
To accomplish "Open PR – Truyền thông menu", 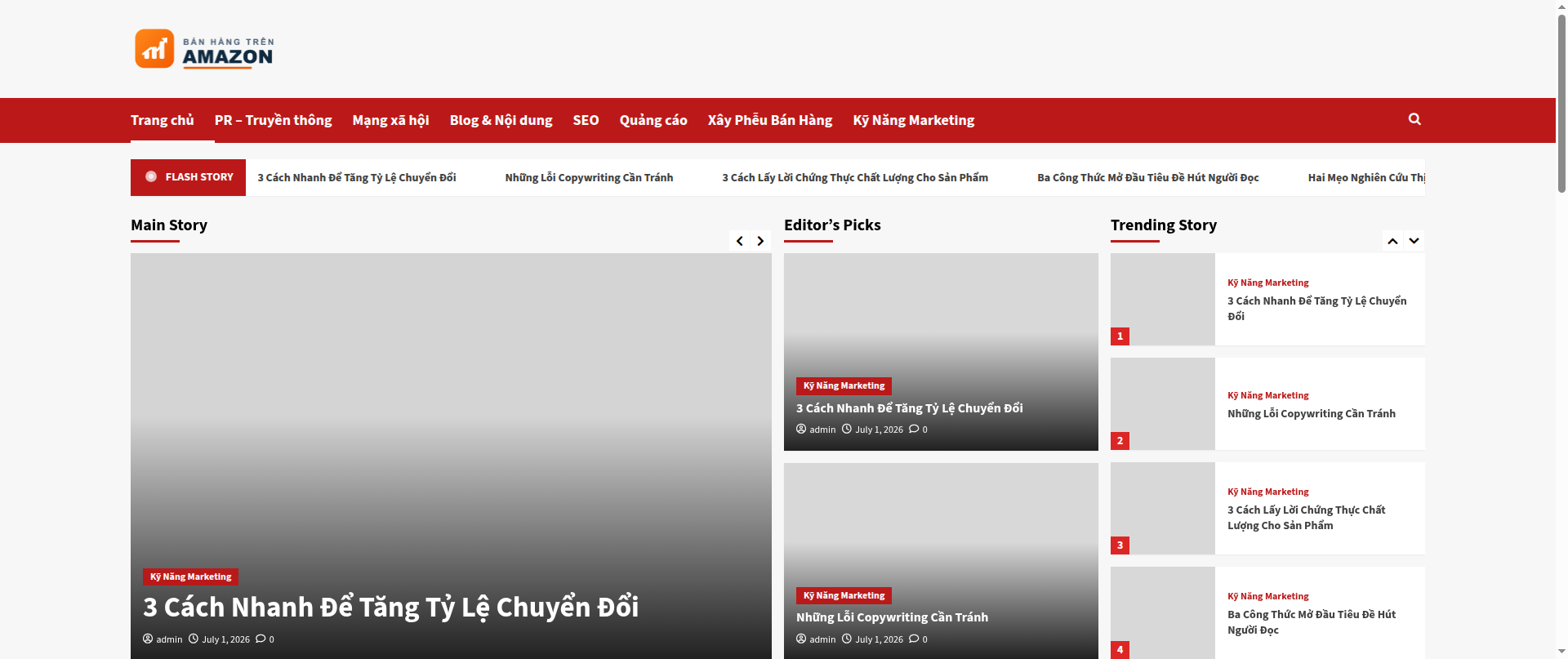I will (x=274, y=120).
